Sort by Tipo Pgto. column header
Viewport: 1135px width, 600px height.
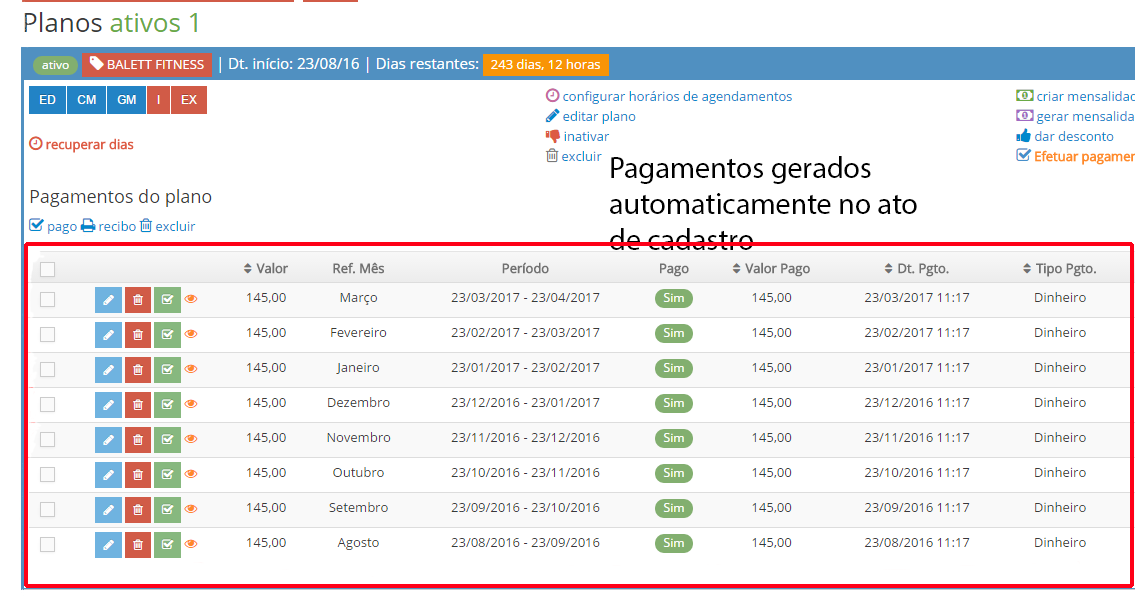[x=1059, y=269]
